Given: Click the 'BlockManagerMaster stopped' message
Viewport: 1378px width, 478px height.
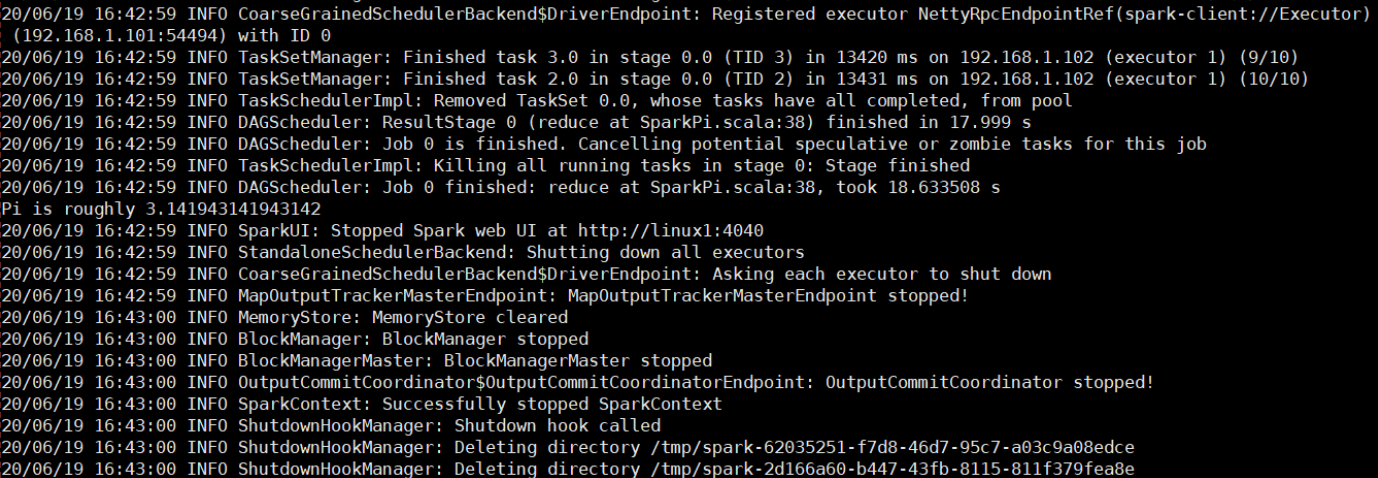Looking at the screenshot, I should [578, 360].
